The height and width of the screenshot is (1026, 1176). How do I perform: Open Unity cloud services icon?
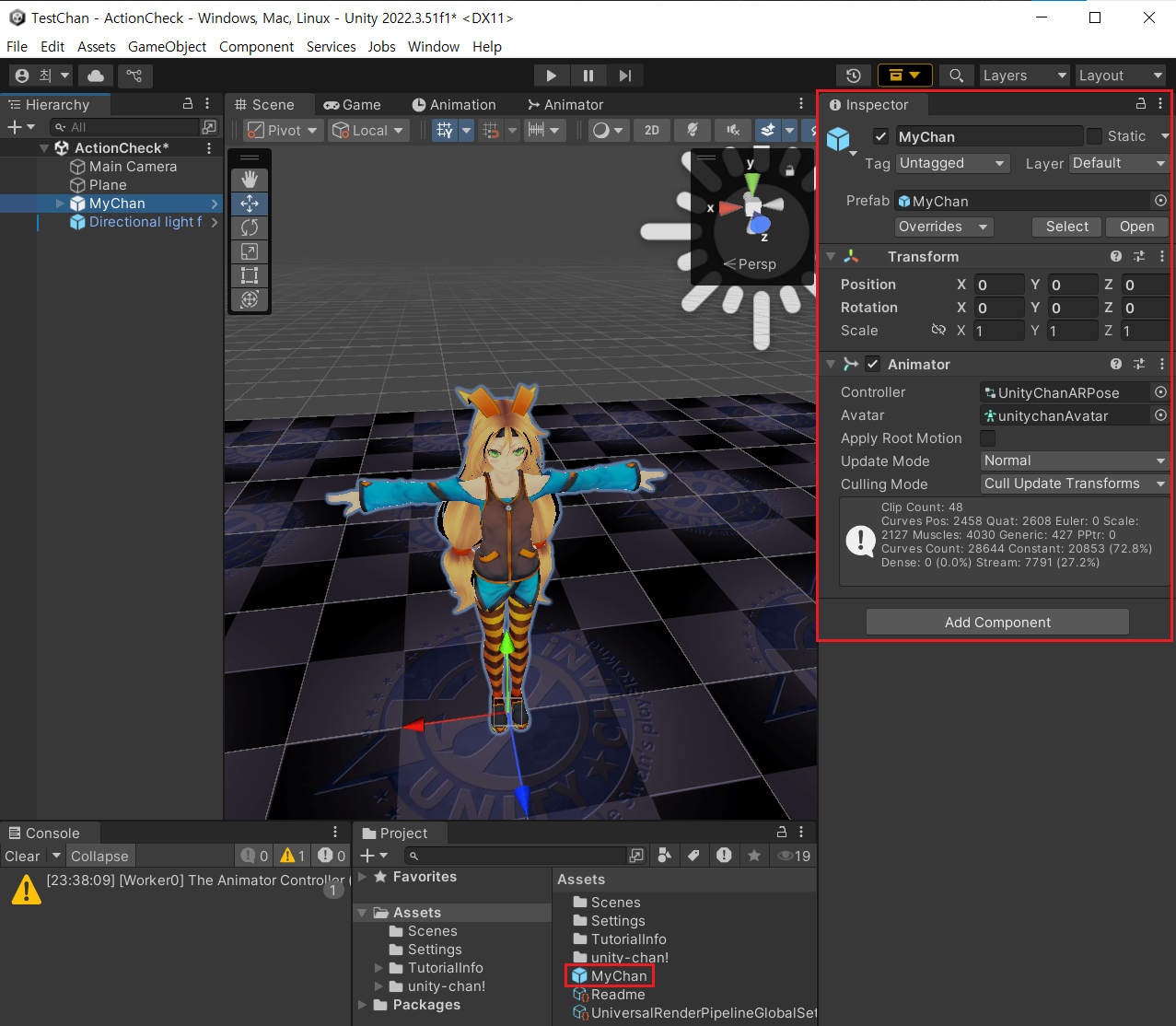click(x=96, y=76)
